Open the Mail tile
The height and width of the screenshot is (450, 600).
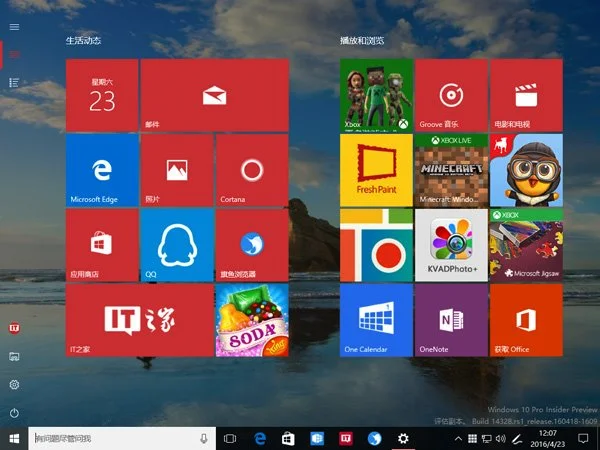coord(215,95)
